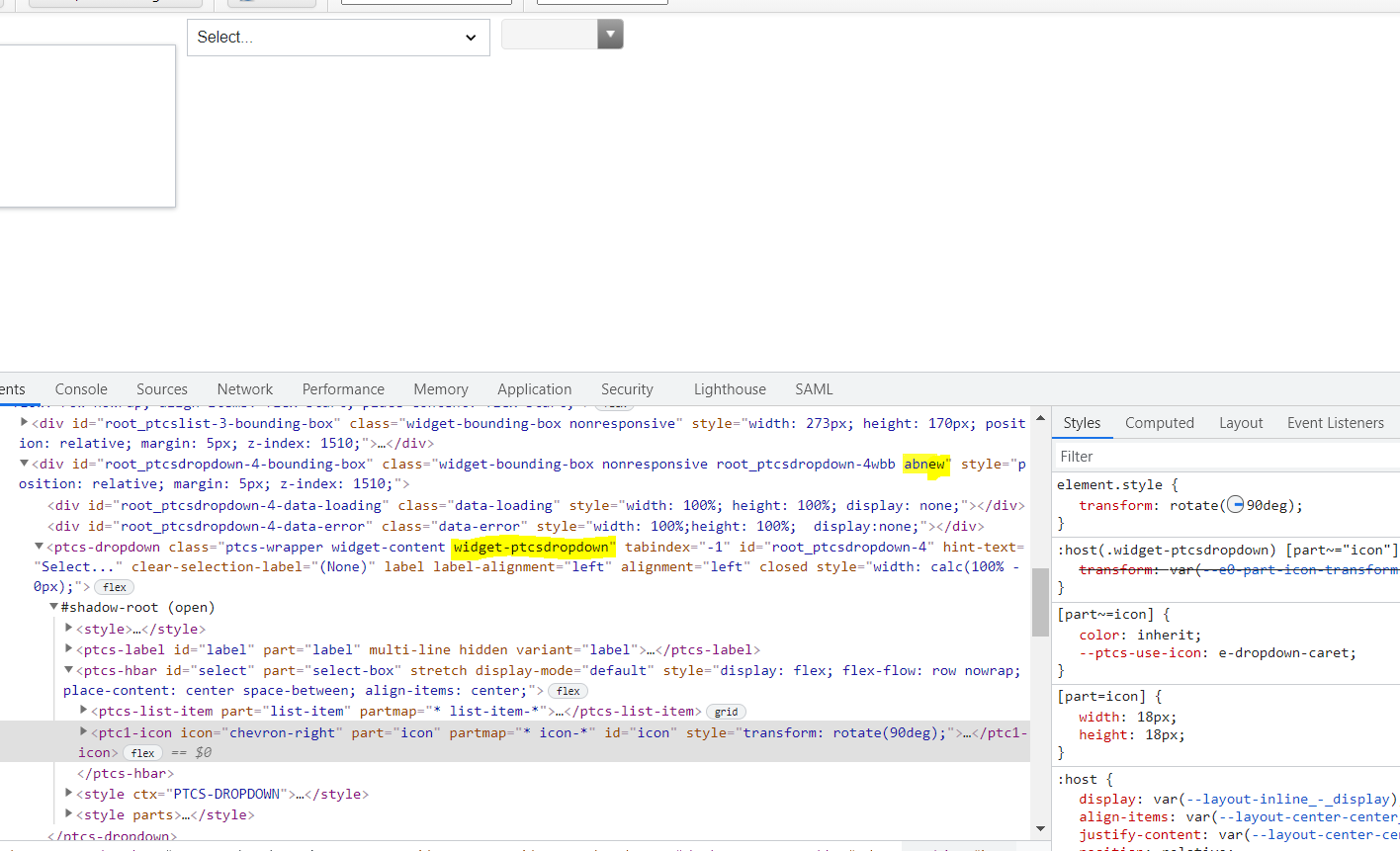Open the Network panel
Image resolution: width=1400 pixels, height=851 pixels.
tap(244, 388)
